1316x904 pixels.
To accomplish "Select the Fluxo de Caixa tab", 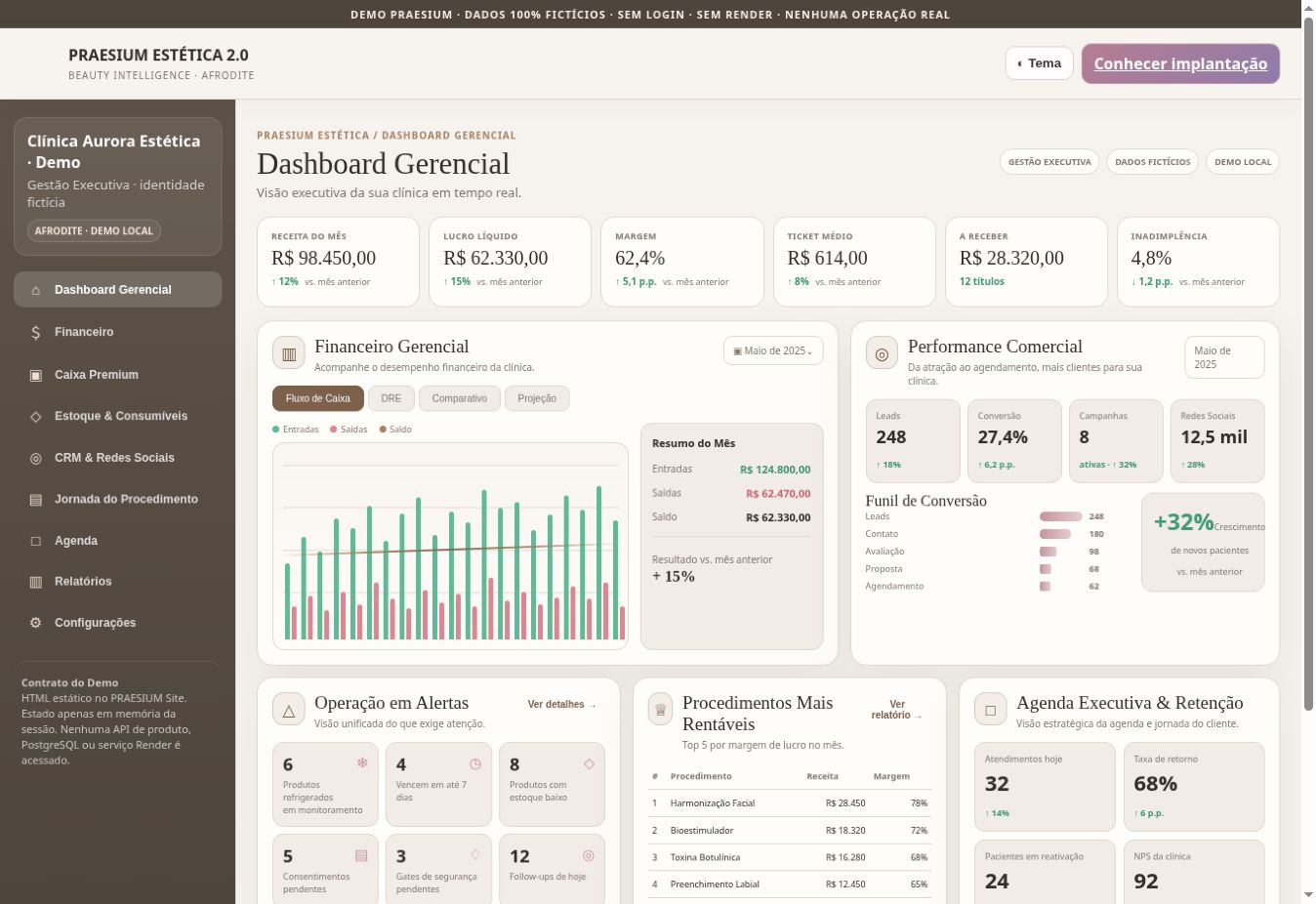I will pyautogui.click(x=318, y=398).
